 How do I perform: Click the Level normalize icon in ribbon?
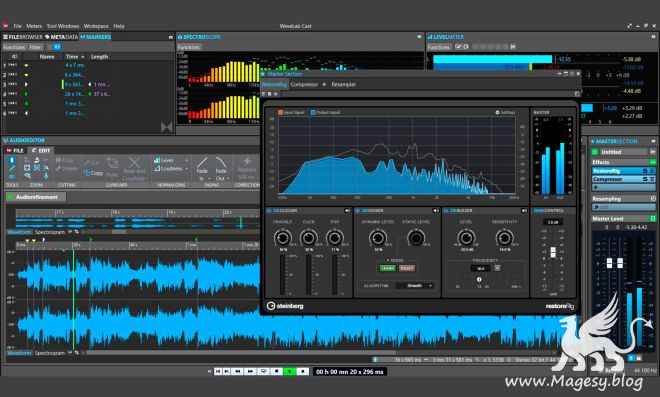(x=157, y=160)
